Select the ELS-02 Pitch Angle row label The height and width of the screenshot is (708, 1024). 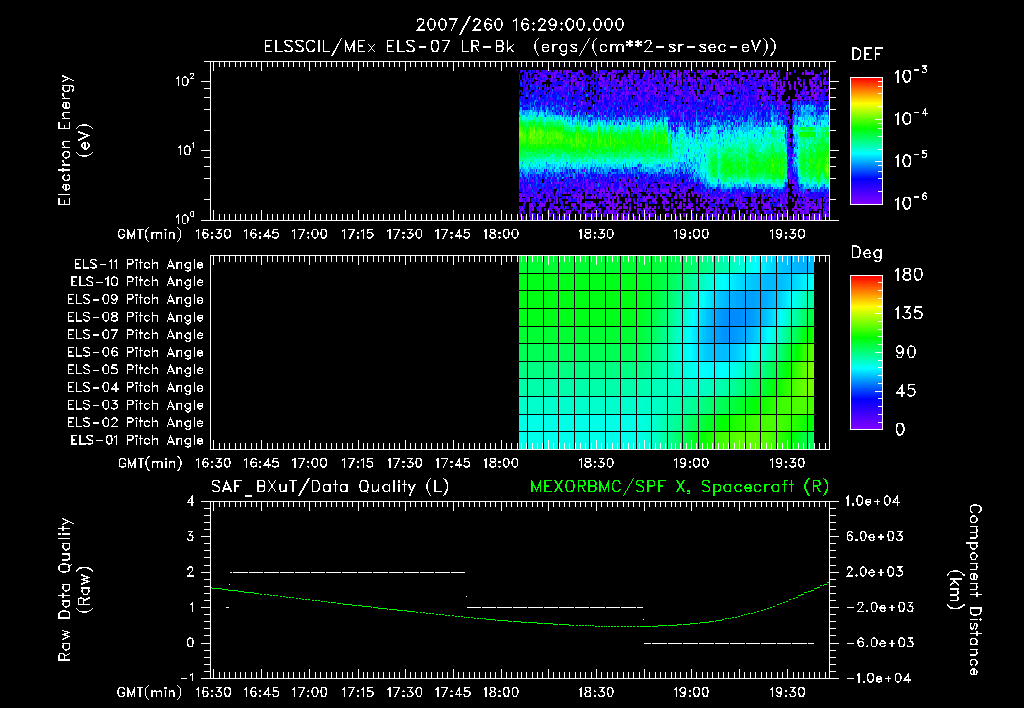click(x=135, y=423)
